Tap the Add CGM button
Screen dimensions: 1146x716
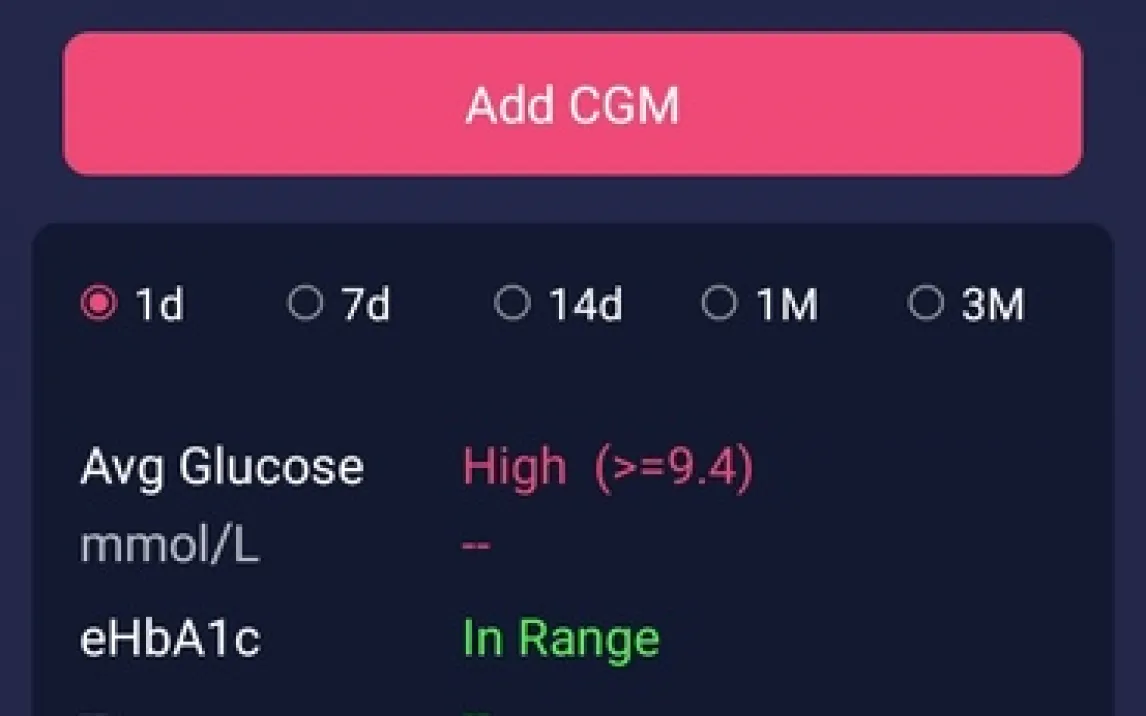click(x=572, y=104)
